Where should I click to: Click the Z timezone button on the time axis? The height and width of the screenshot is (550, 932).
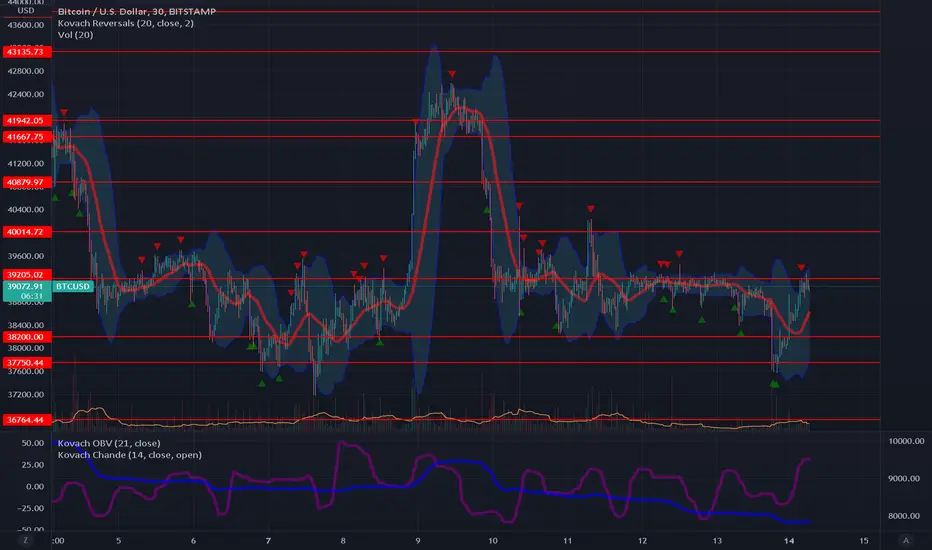26,540
